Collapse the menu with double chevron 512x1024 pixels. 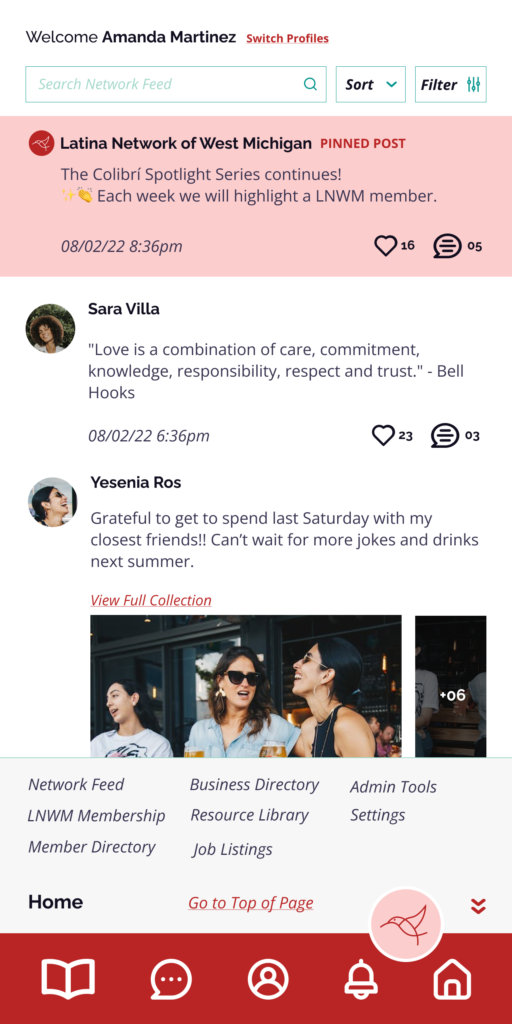tap(478, 906)
